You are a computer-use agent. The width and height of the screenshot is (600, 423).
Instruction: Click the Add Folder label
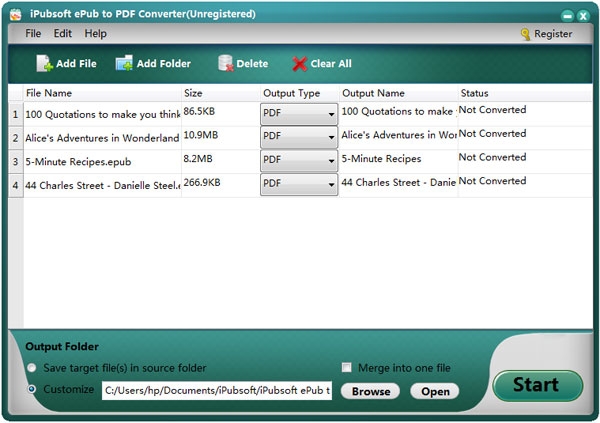164,64
